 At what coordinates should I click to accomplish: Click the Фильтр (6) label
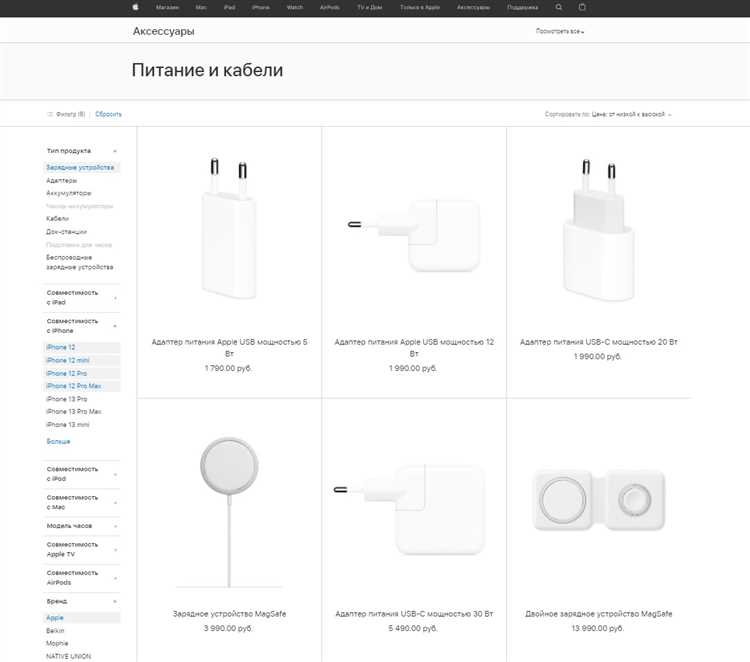(70, 114)
